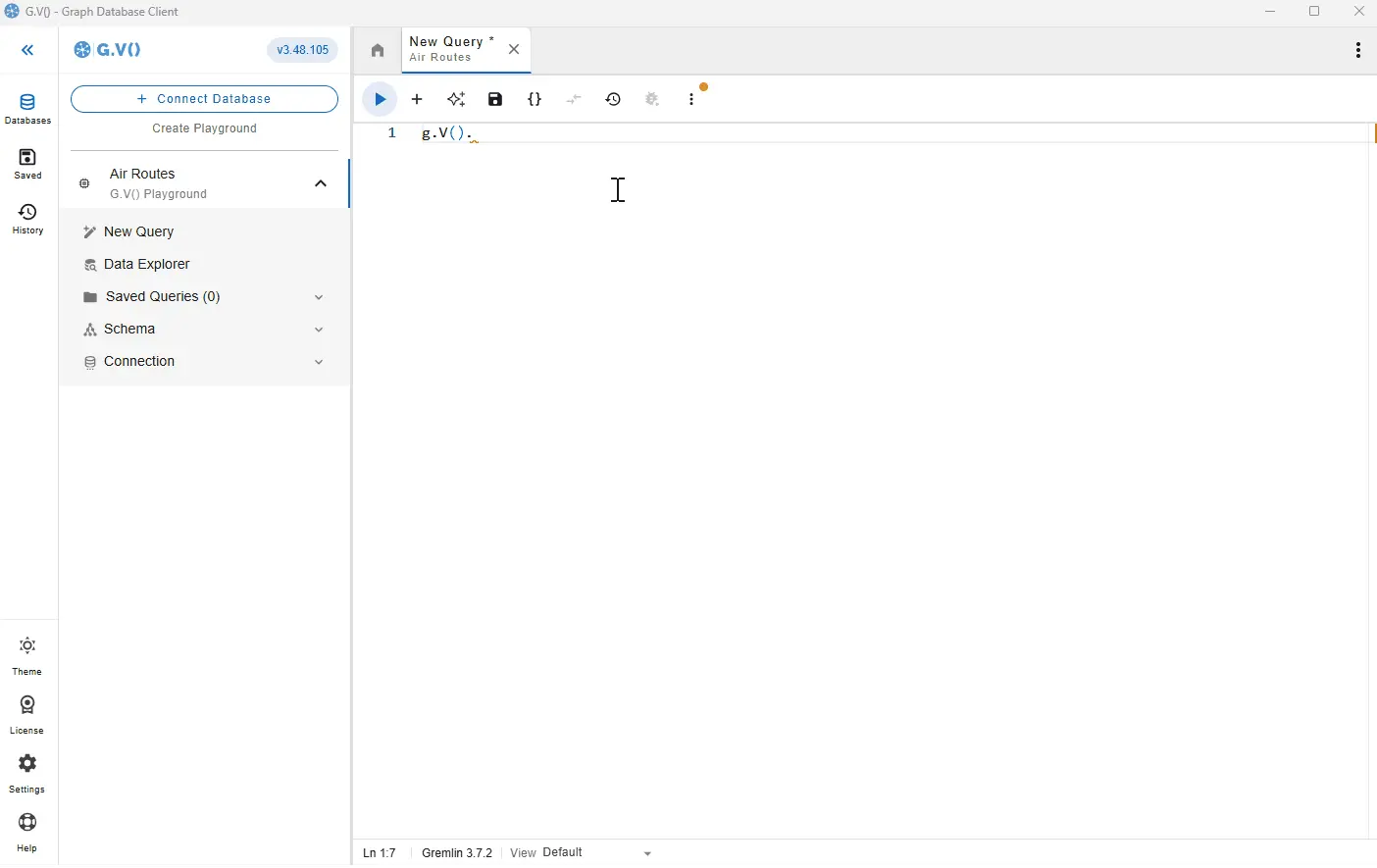The height and width of the screenshot is (868, 1377).
Task: Go to the home screen
Action: (378, 49)
